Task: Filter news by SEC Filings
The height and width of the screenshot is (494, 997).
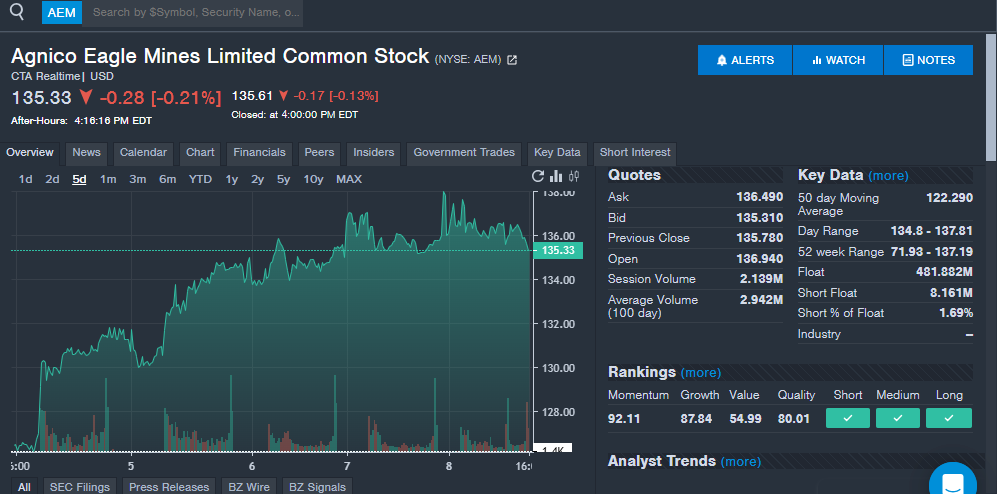Action: (x=80, y=487)
